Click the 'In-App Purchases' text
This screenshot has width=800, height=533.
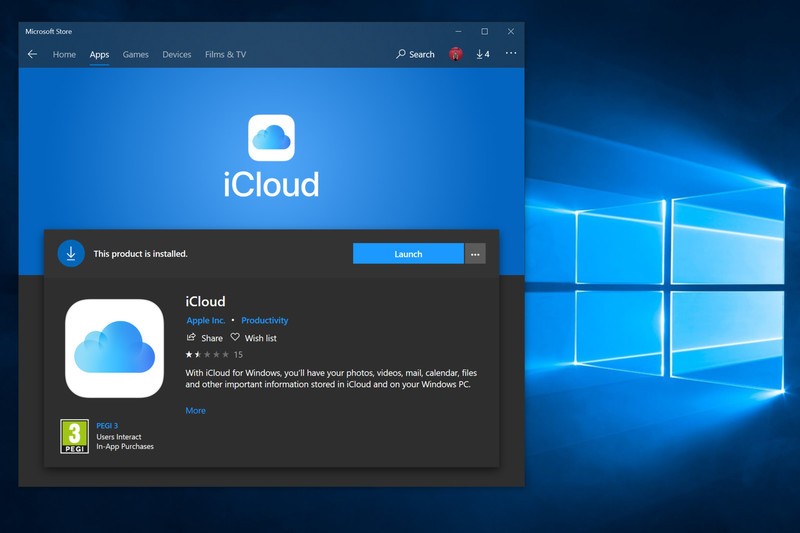(x=125, y=446)
